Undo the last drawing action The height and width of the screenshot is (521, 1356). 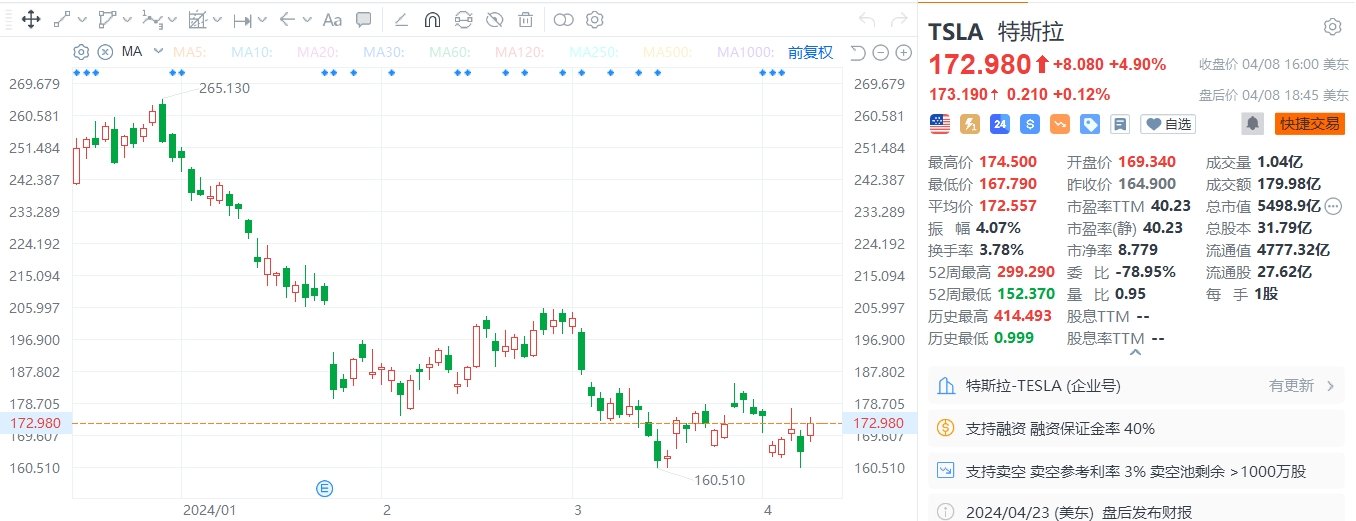click(868, 19)
